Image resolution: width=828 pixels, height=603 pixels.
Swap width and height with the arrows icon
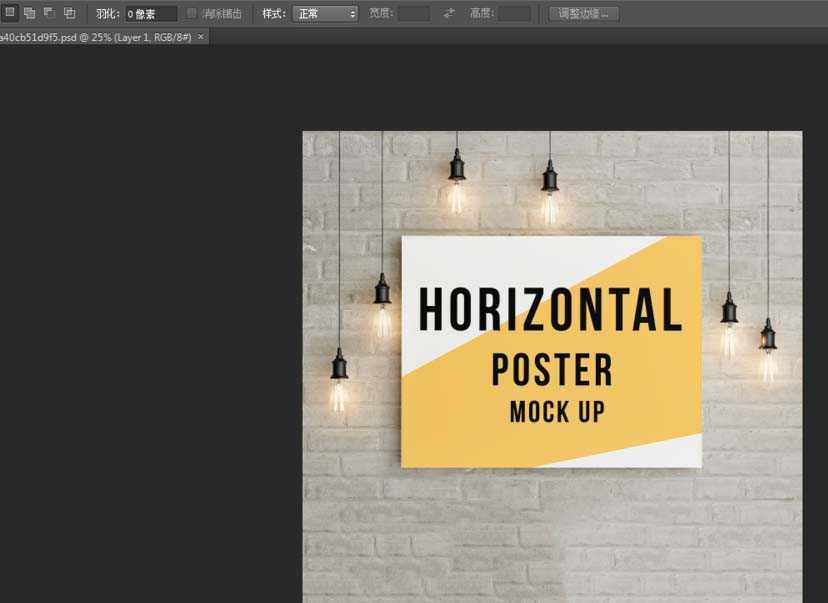point(449,13)
